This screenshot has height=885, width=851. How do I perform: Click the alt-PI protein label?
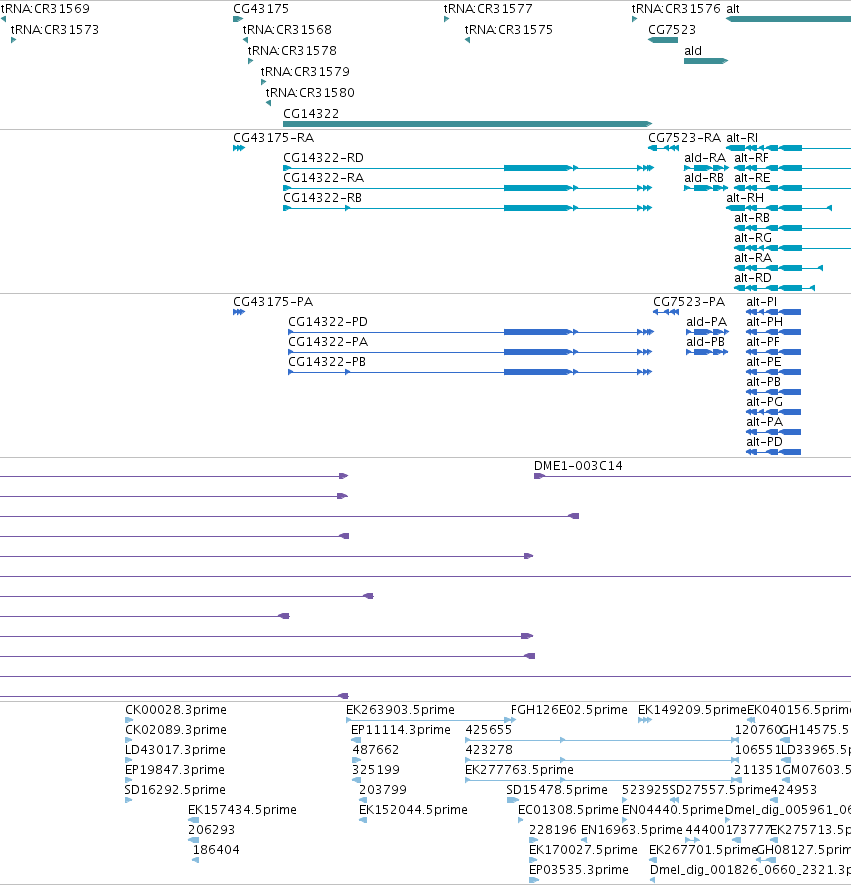pyautogui.click(x=761, y=302)
